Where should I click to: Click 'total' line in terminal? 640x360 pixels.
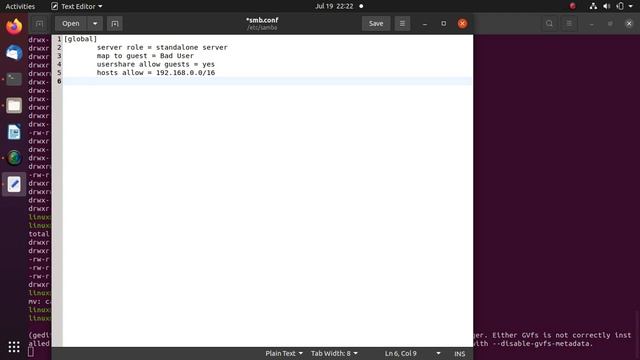pos(39,234)
